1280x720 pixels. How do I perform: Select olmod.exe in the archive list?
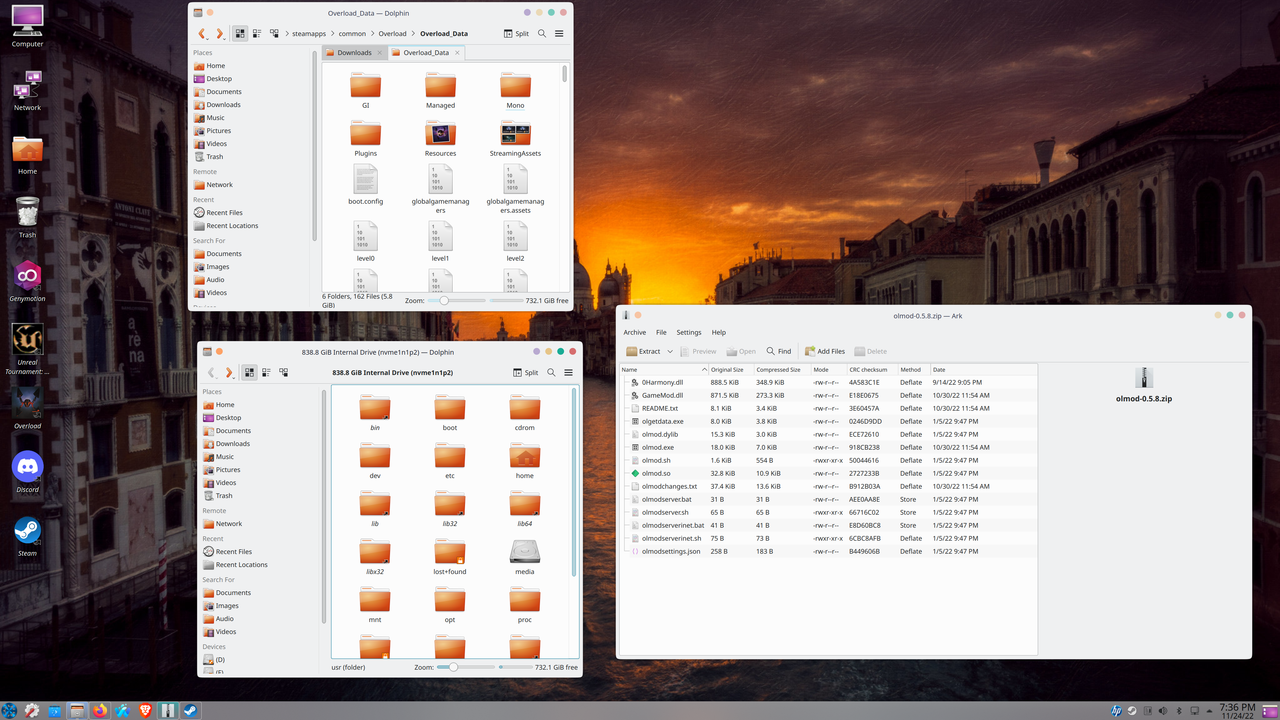coord(657,447)
